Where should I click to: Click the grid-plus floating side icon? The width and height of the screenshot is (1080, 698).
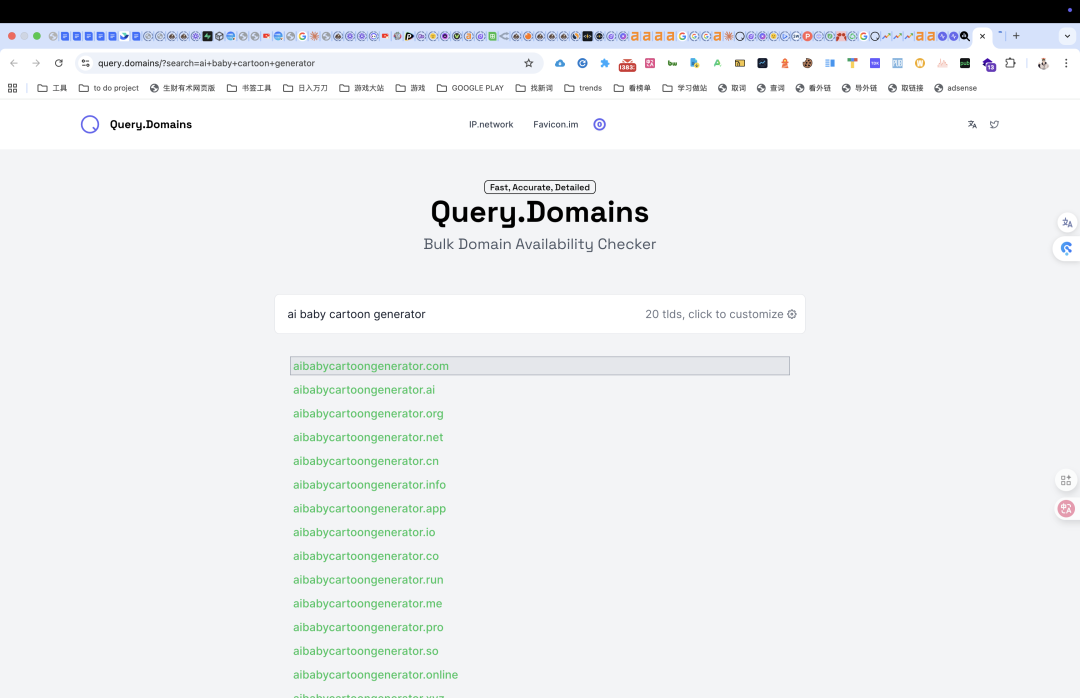(x=1066, y=480)
